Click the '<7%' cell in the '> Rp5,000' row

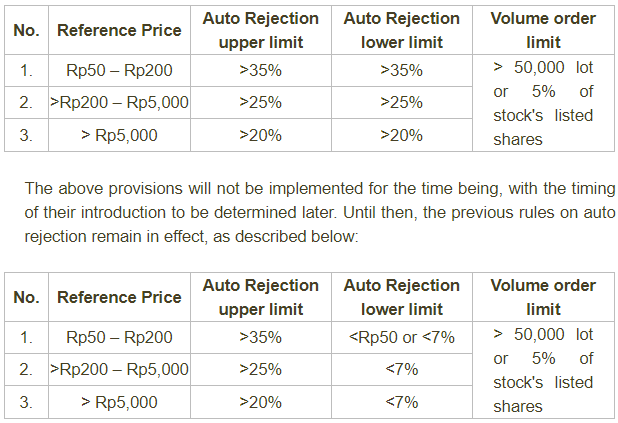coord(402,402)
